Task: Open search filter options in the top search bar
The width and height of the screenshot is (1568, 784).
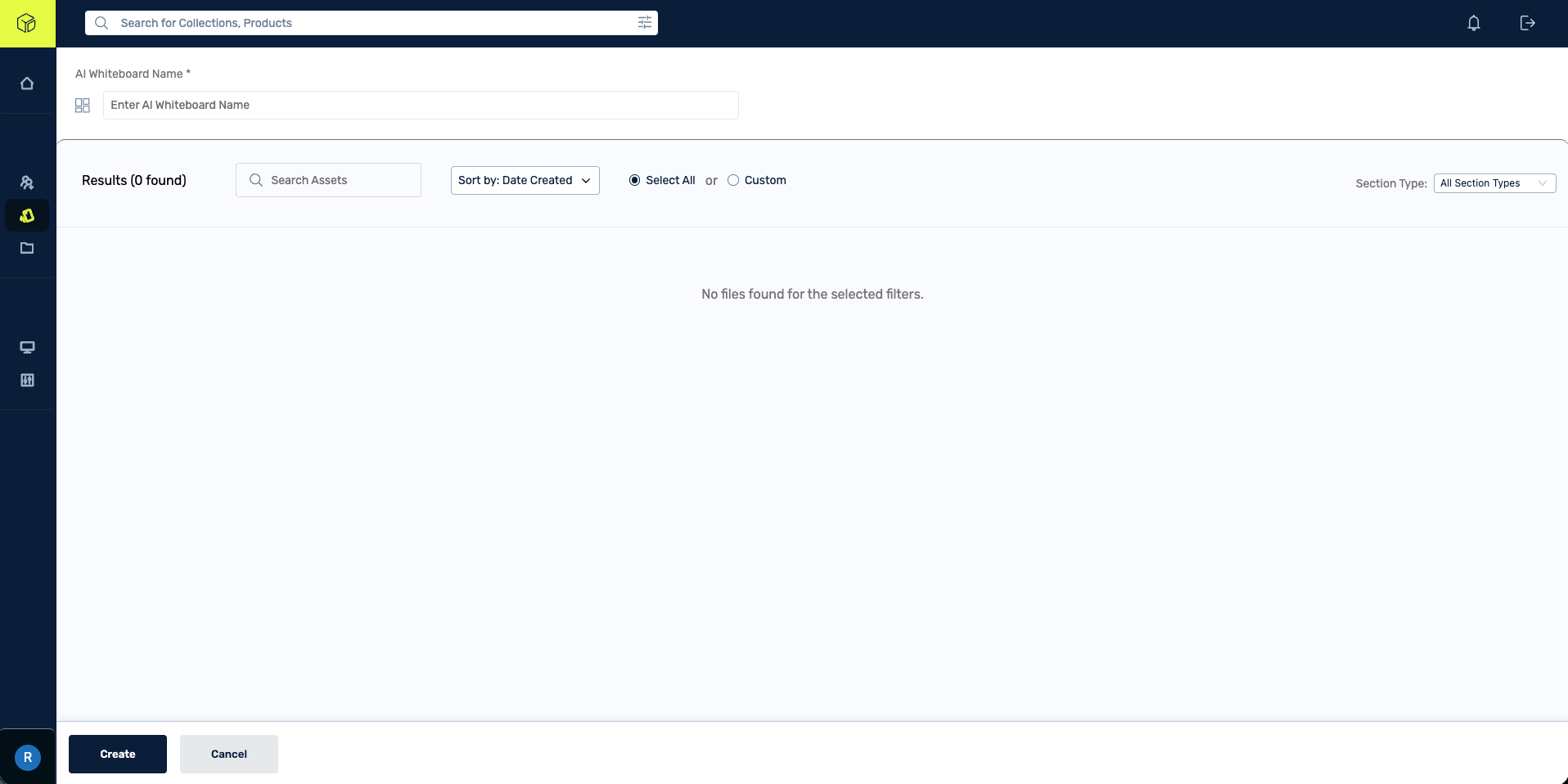Action: click(645, 23)
